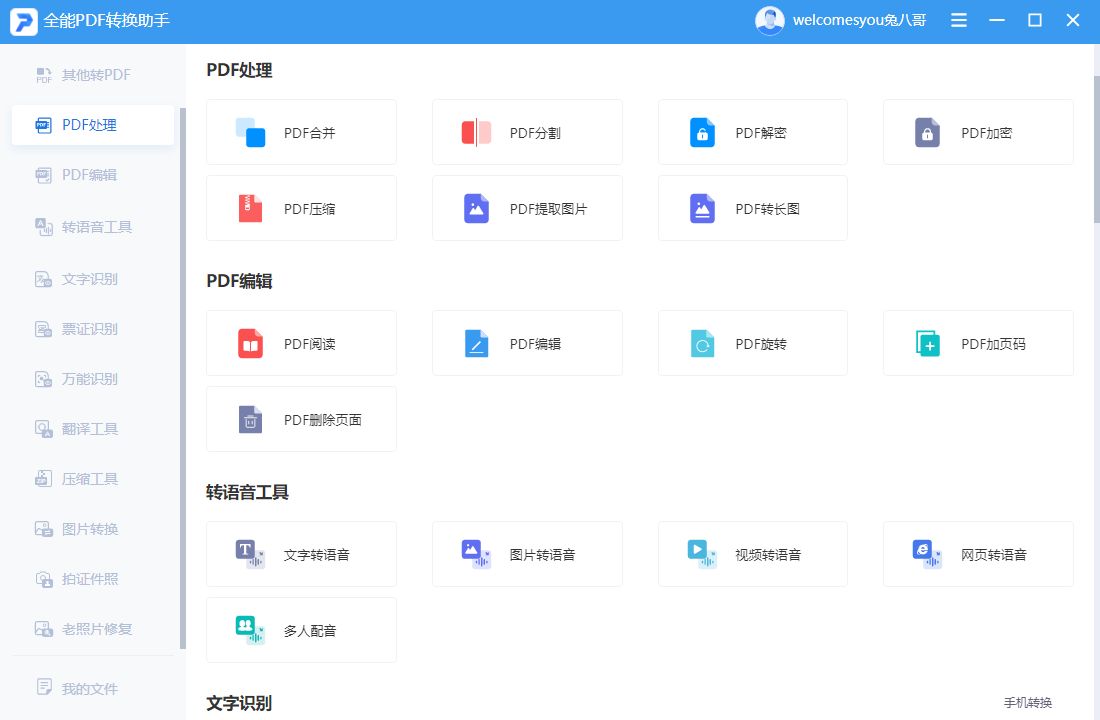Click the PDF转长图 label

pyautogui.click(x=767, y=208)
